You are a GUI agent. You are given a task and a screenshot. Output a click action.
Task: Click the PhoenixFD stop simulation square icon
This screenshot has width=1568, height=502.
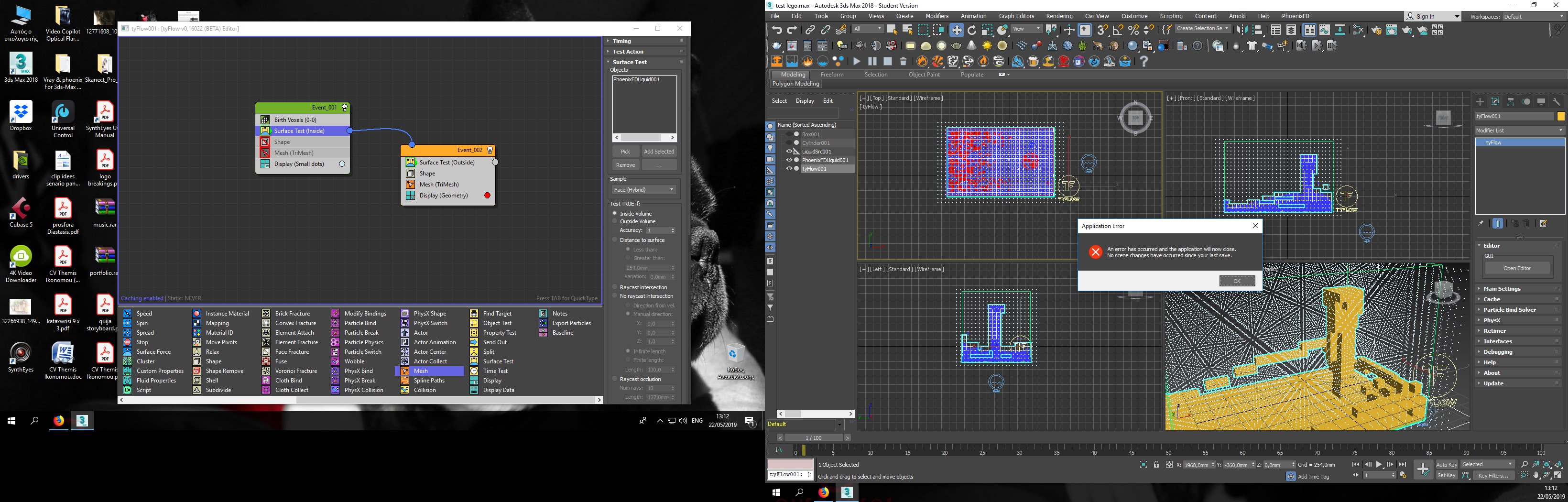click(x=887, y=62)
